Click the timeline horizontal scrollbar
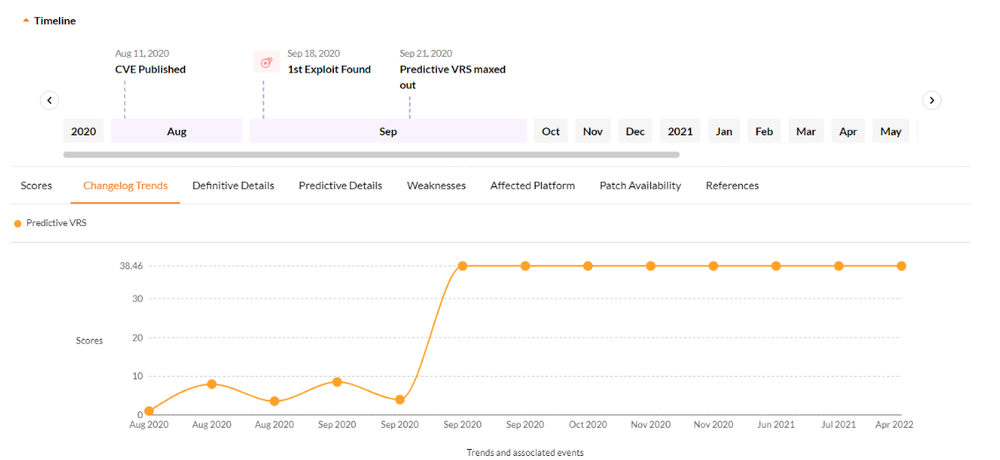This screenshot has height=460, width=1000. 371,154
